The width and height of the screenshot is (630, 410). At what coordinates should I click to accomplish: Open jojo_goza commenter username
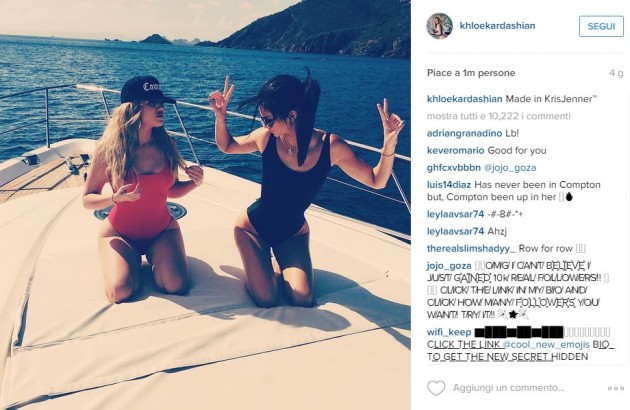coord(449,266)
